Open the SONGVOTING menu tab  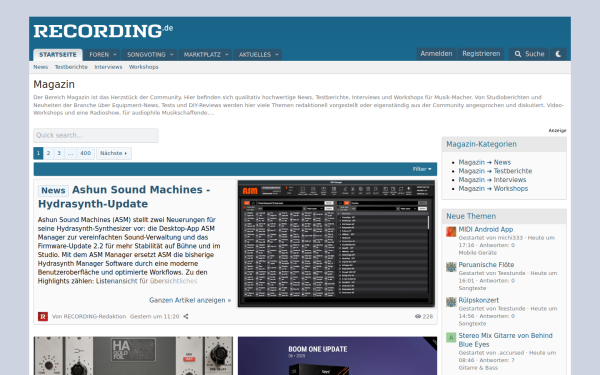[x=146, y=55]
